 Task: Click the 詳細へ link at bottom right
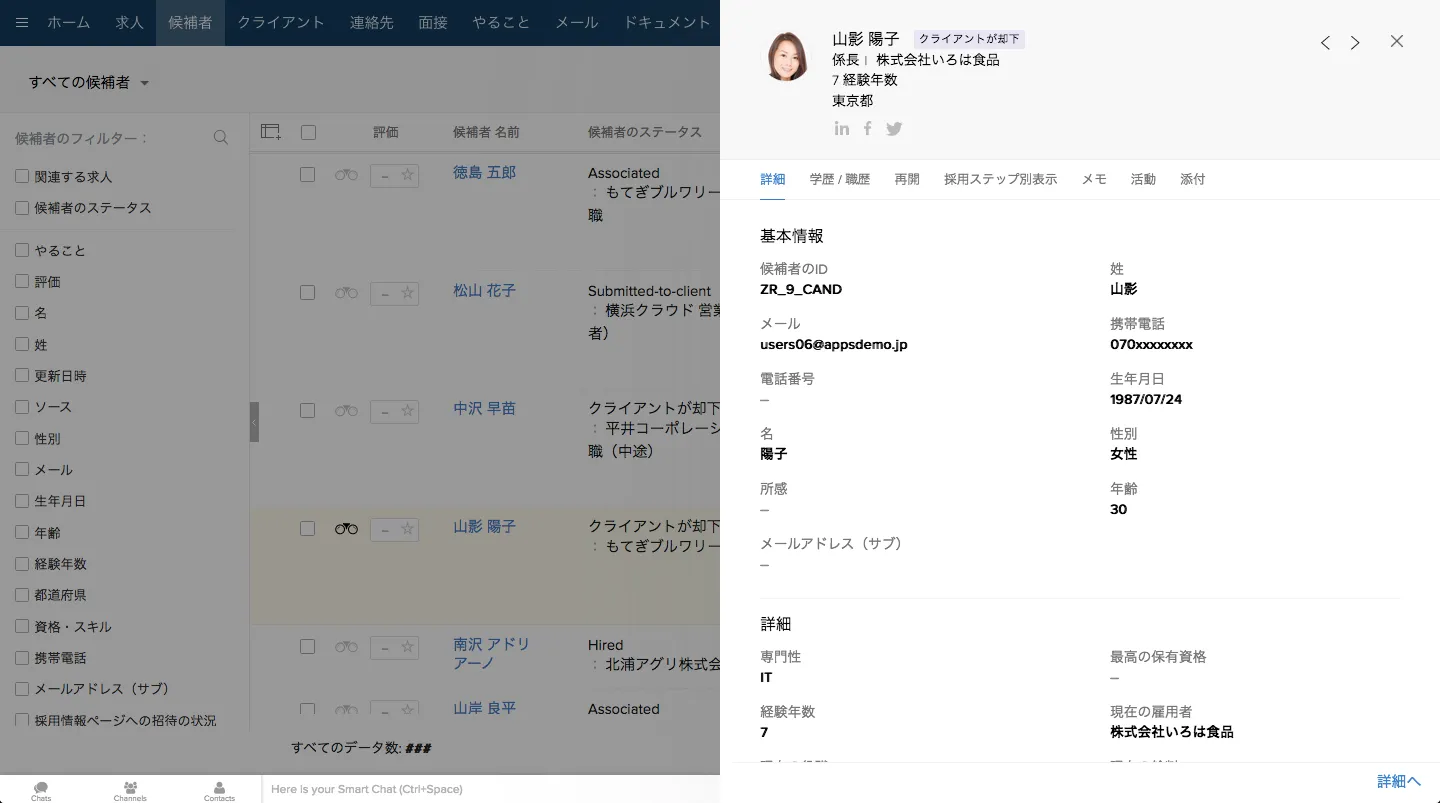coord(1398,782)
